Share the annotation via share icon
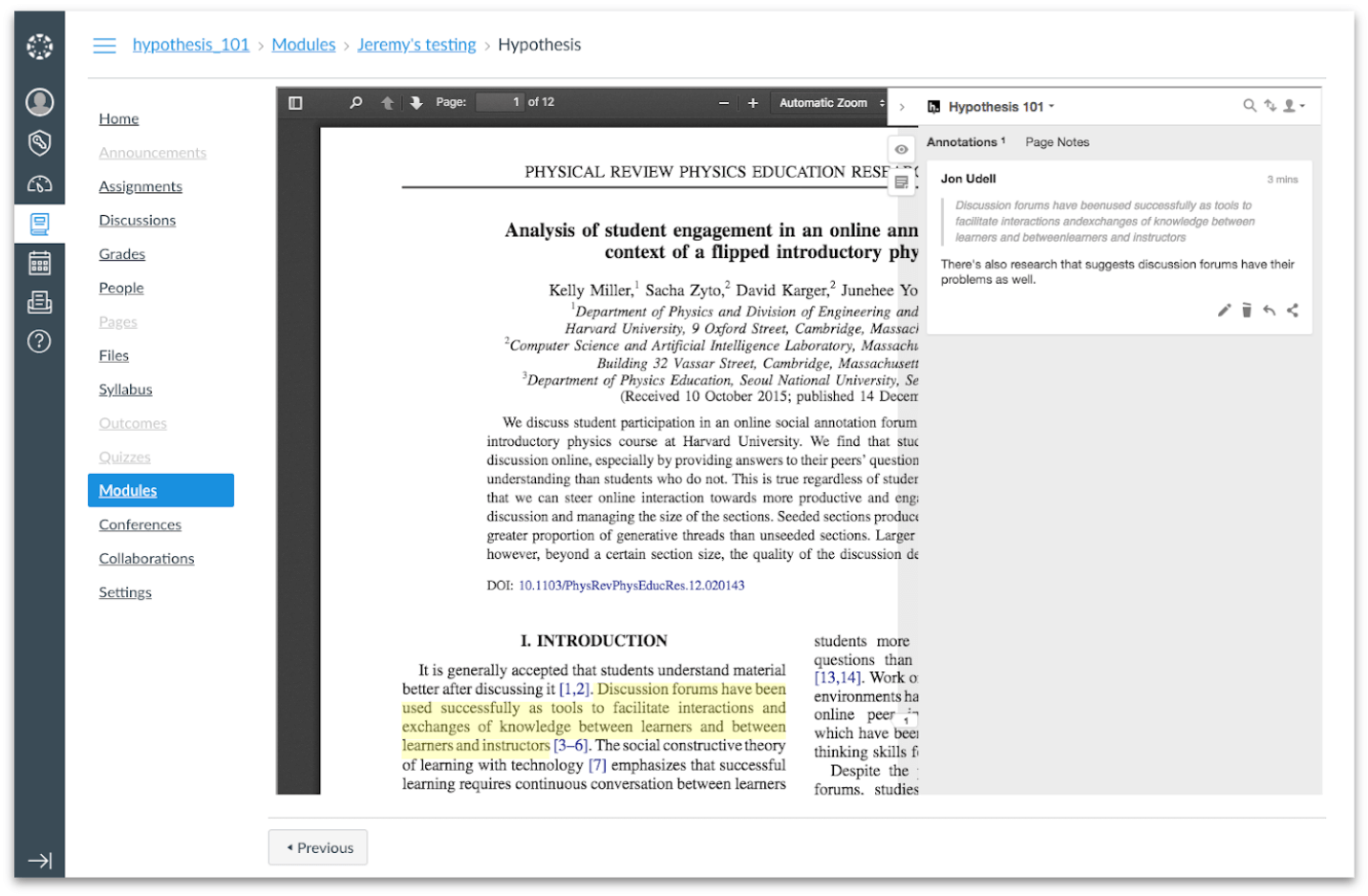 click(1293, 310)
